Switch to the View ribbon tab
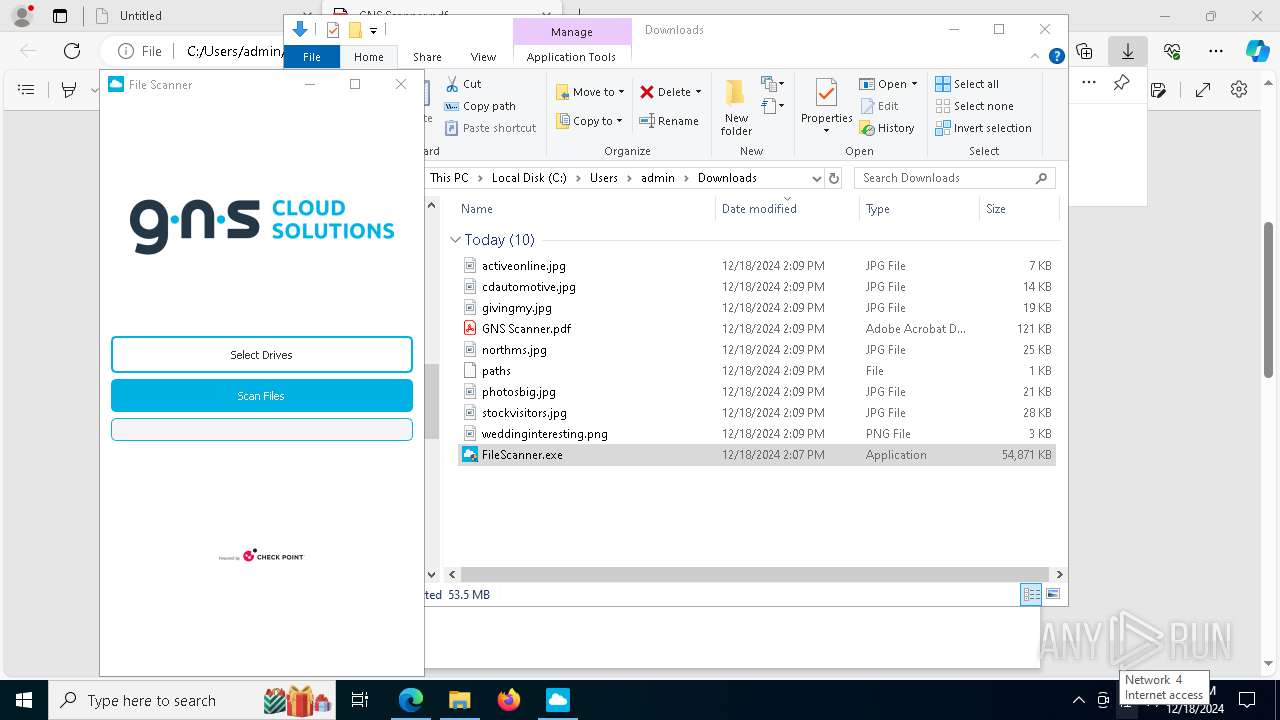 pos(483,57)
